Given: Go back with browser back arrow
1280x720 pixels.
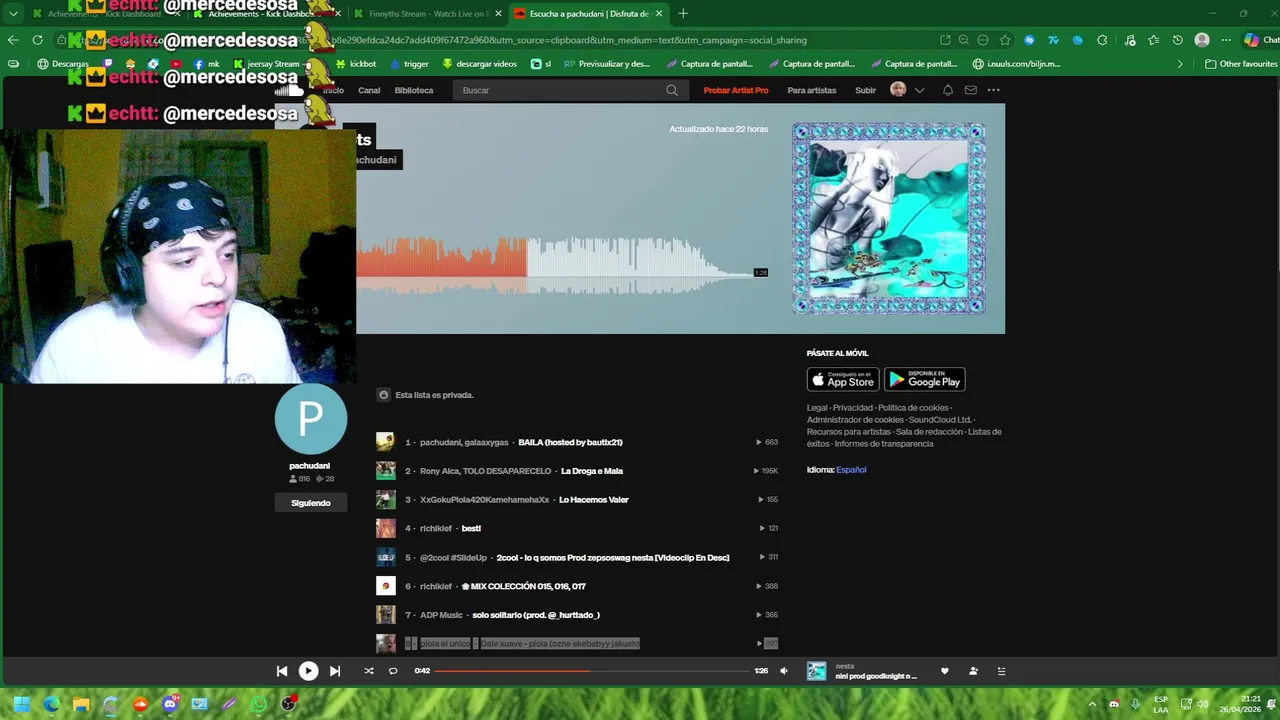Looking at the screenshot, I should pos(13,40).
